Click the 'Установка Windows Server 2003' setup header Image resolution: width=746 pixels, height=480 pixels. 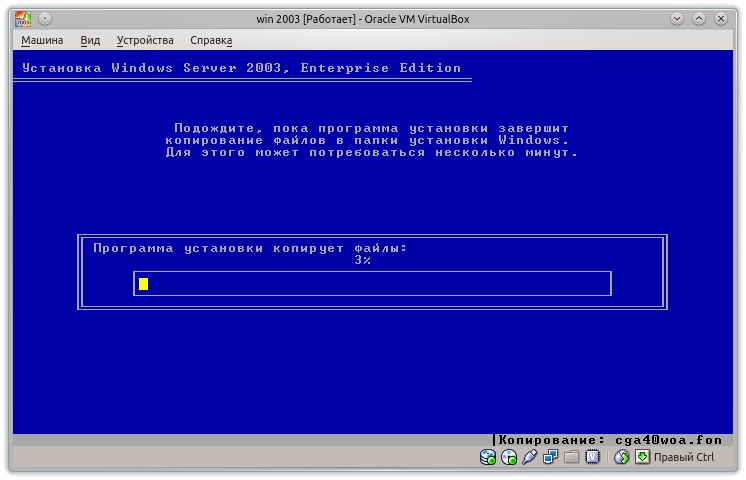click(x=242, y=68)
